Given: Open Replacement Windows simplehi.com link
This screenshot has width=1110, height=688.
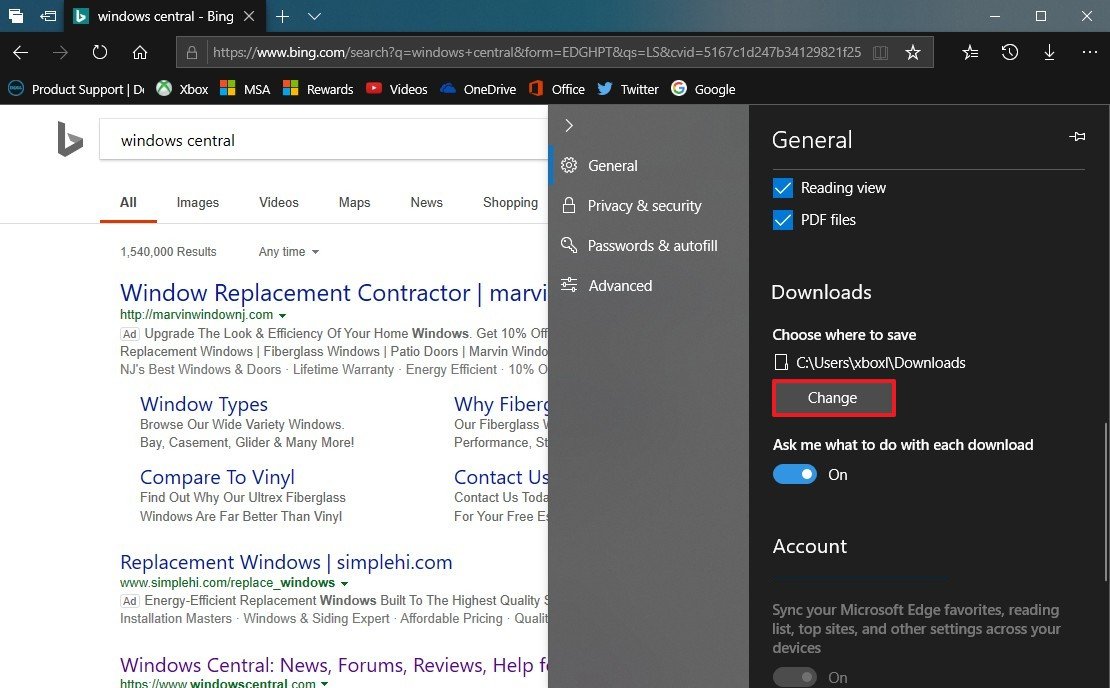Looking at the screenshot, I should pyautogui.click(x=286, y=563).
